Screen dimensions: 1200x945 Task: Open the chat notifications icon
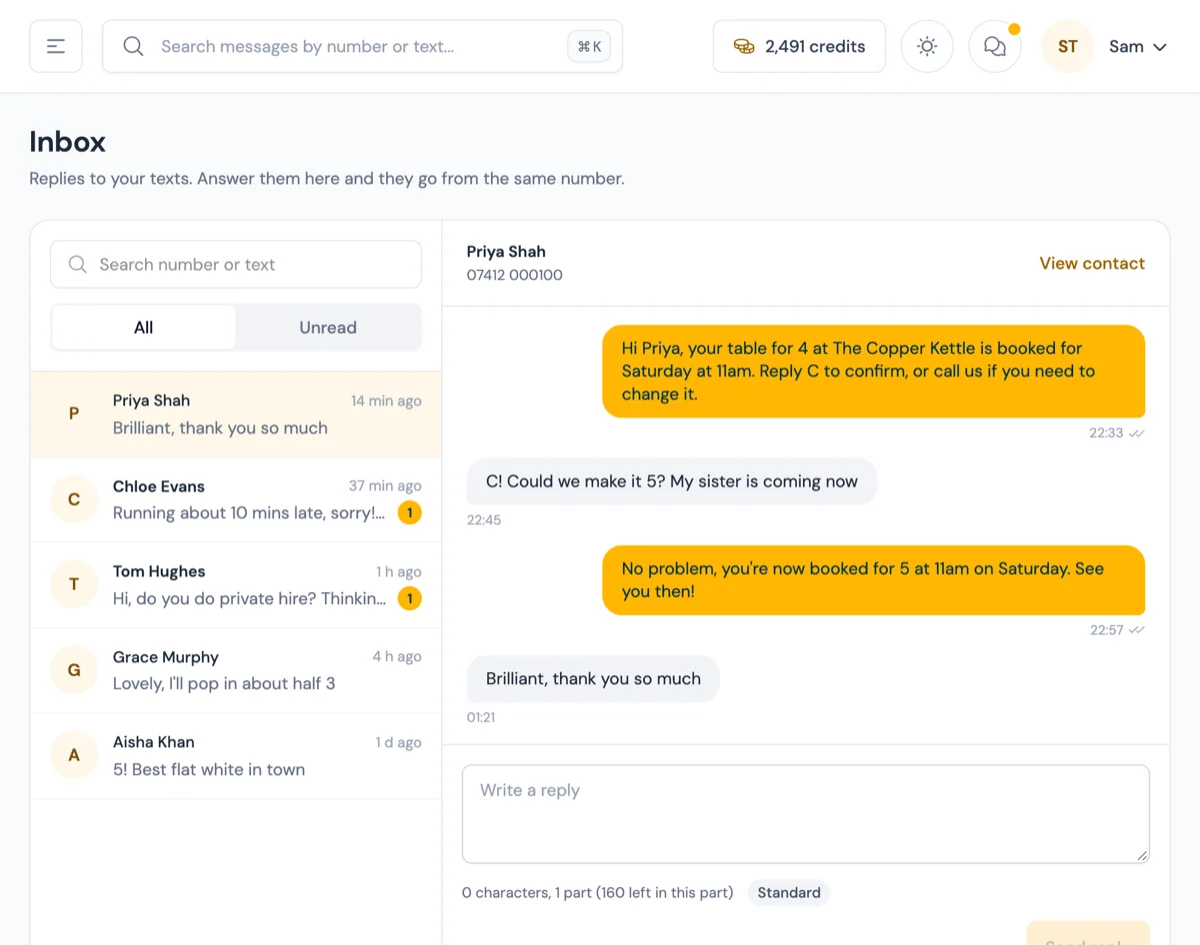tap(995, 46)
